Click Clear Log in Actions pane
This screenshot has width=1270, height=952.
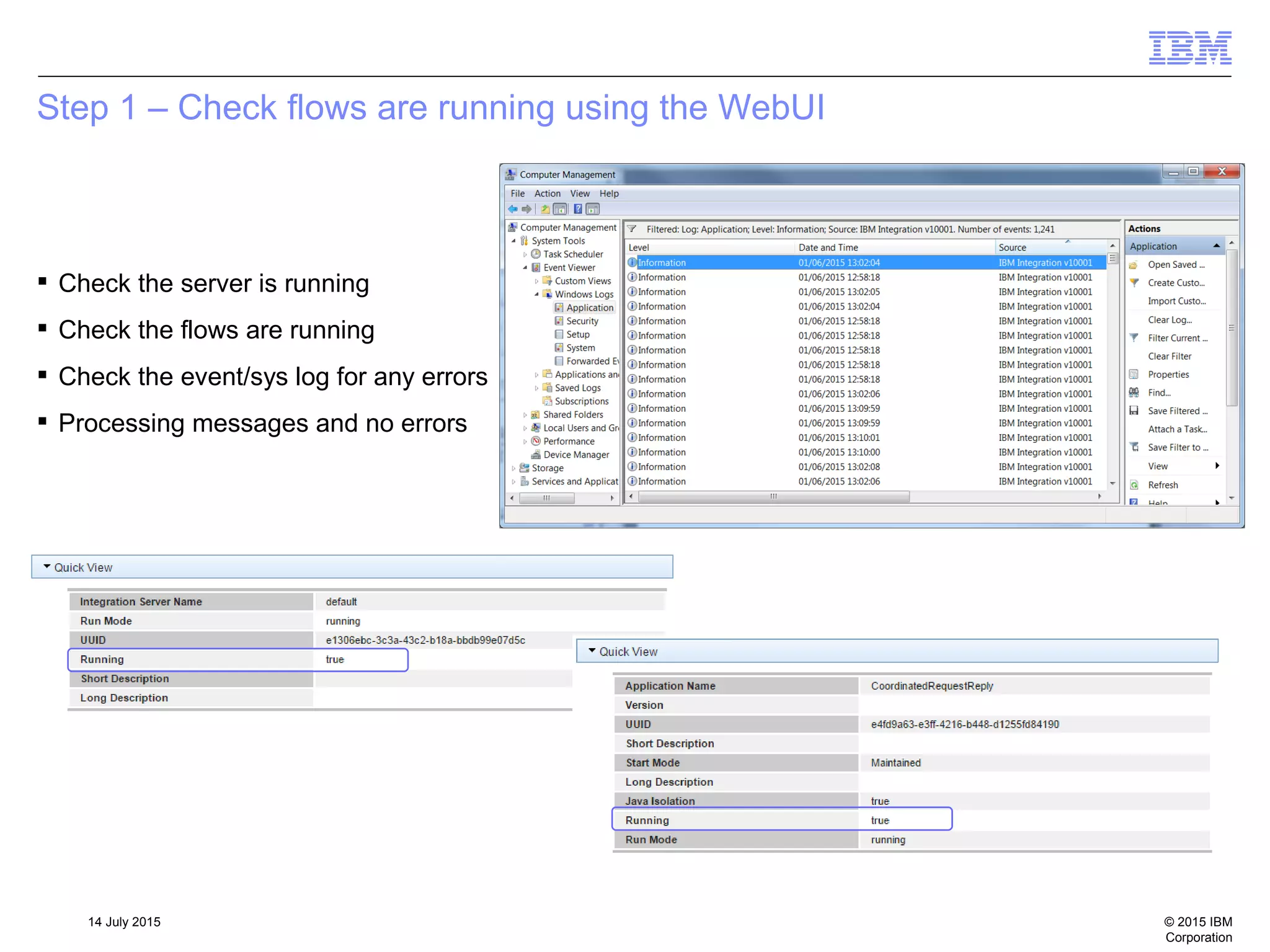[1170, 319]
